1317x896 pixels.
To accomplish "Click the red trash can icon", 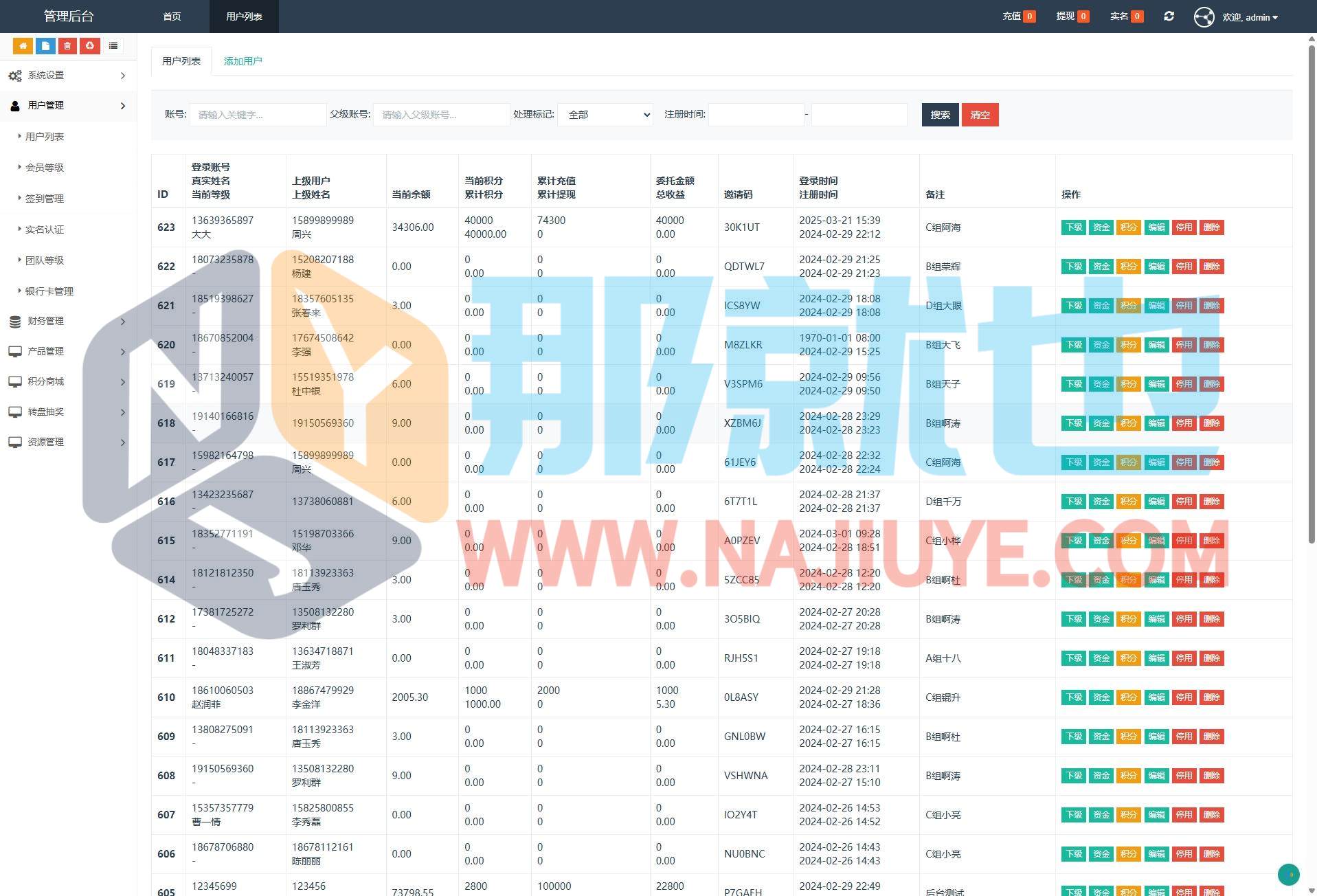I will pos(67,46).
